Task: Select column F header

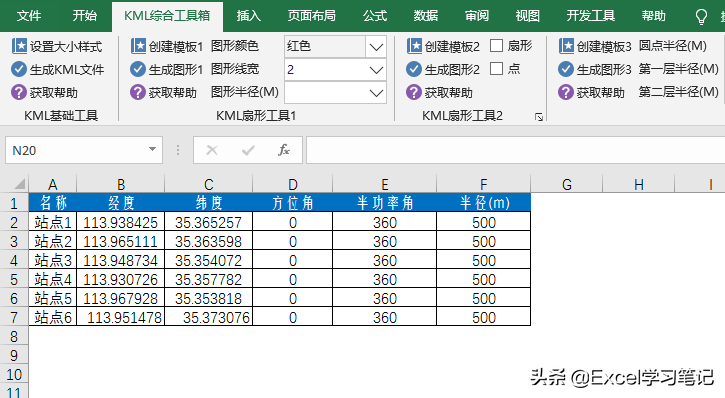Action: click(x=484, y=184)
